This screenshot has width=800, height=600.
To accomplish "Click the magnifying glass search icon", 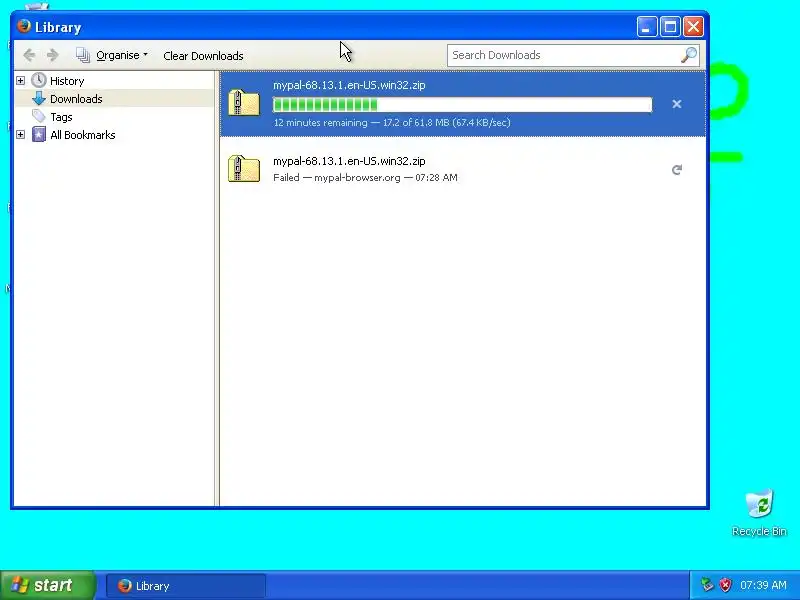I will click(689, 55).
